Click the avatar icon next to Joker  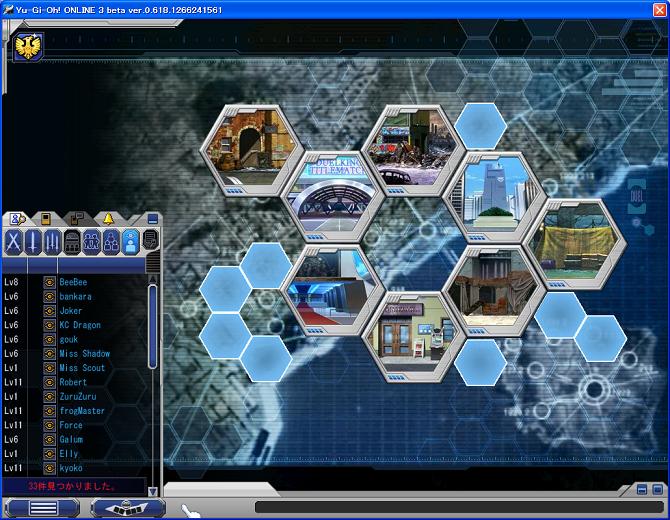click(50, 311)
